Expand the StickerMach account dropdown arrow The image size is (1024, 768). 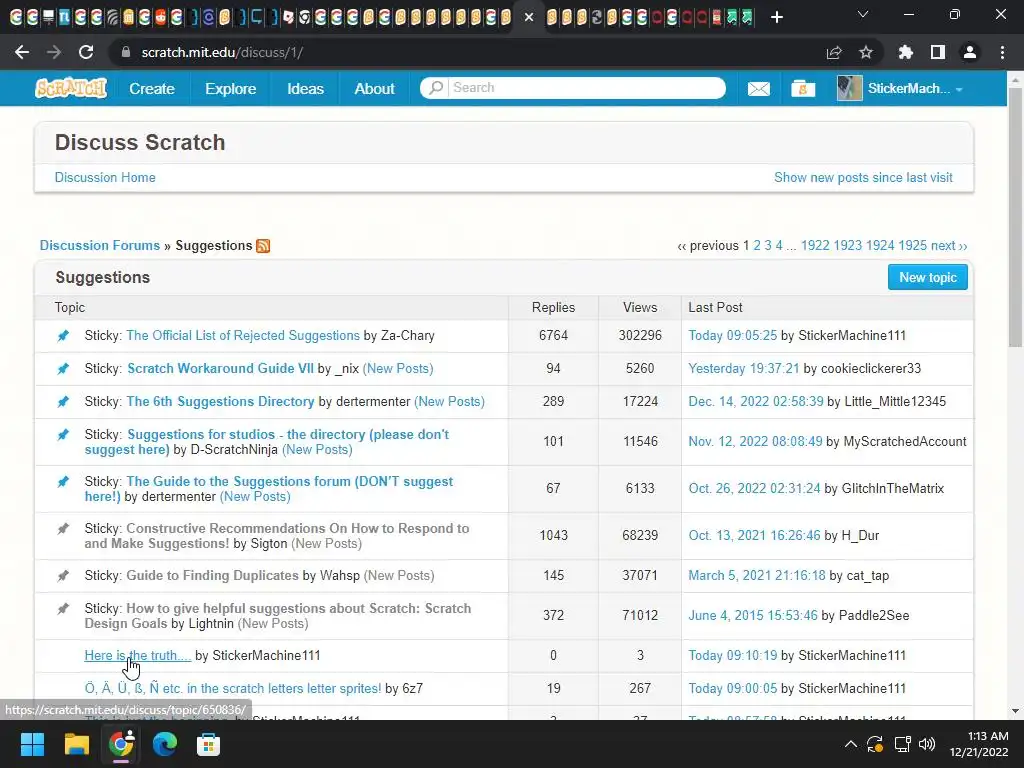click(959, 89)
